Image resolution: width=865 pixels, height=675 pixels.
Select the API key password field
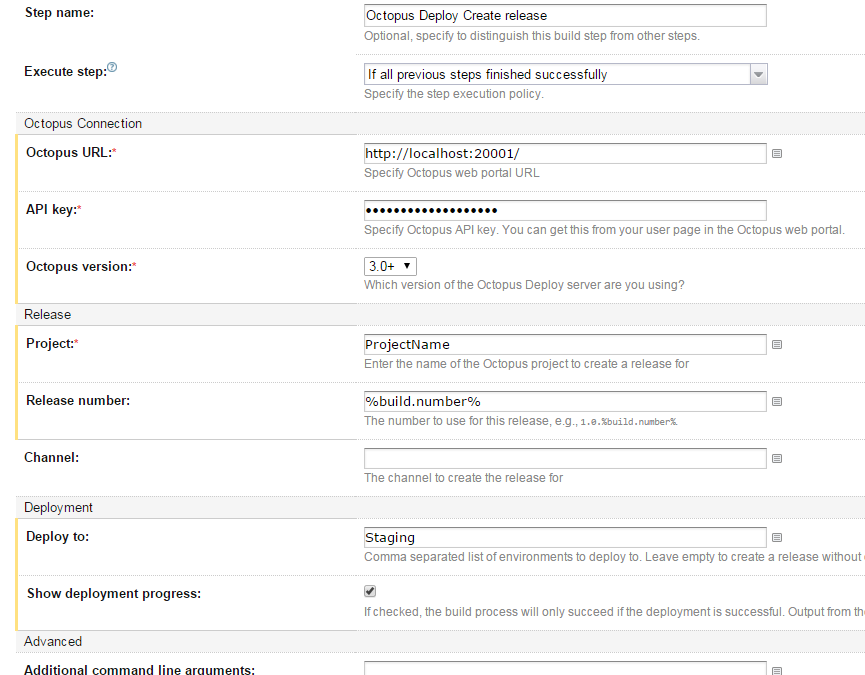click(565, 210)
